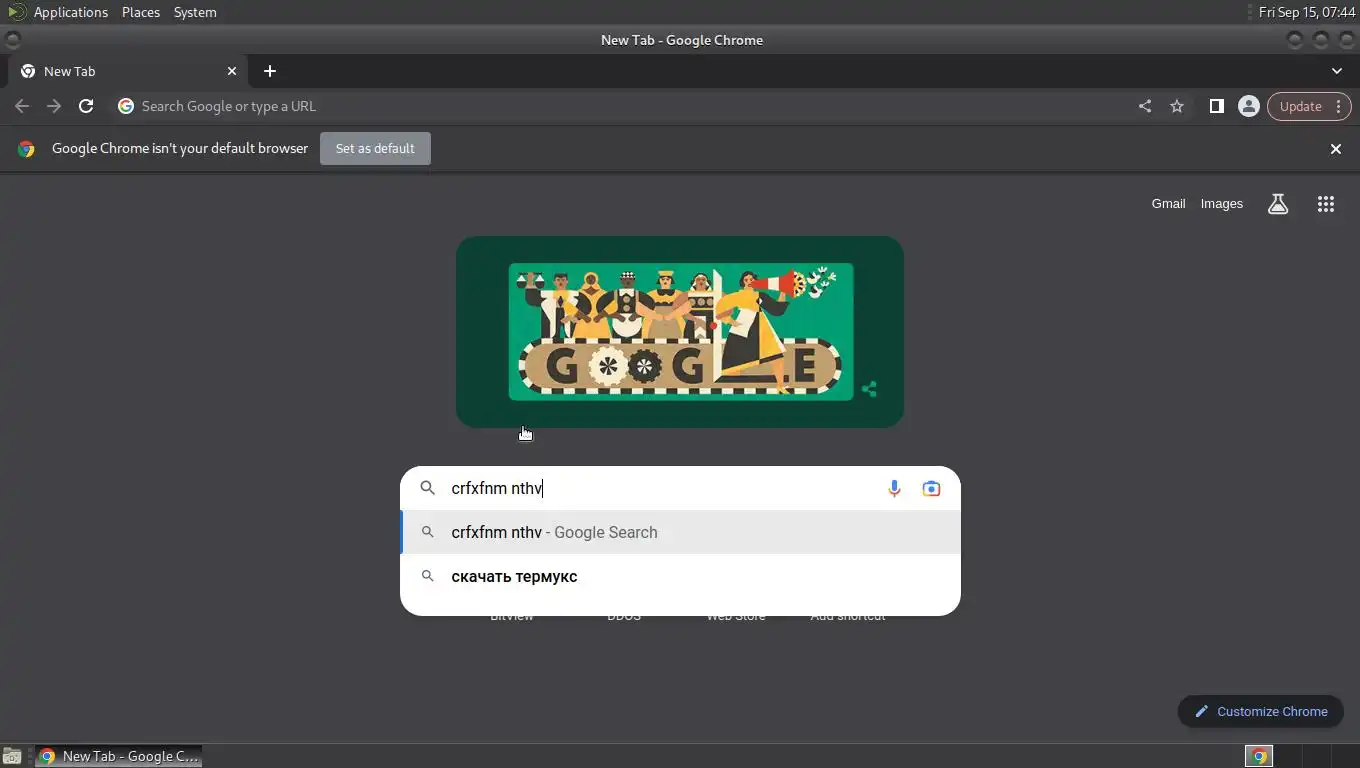Open the System menu
Screen dimensions: 1360x768
coord(195,12)
